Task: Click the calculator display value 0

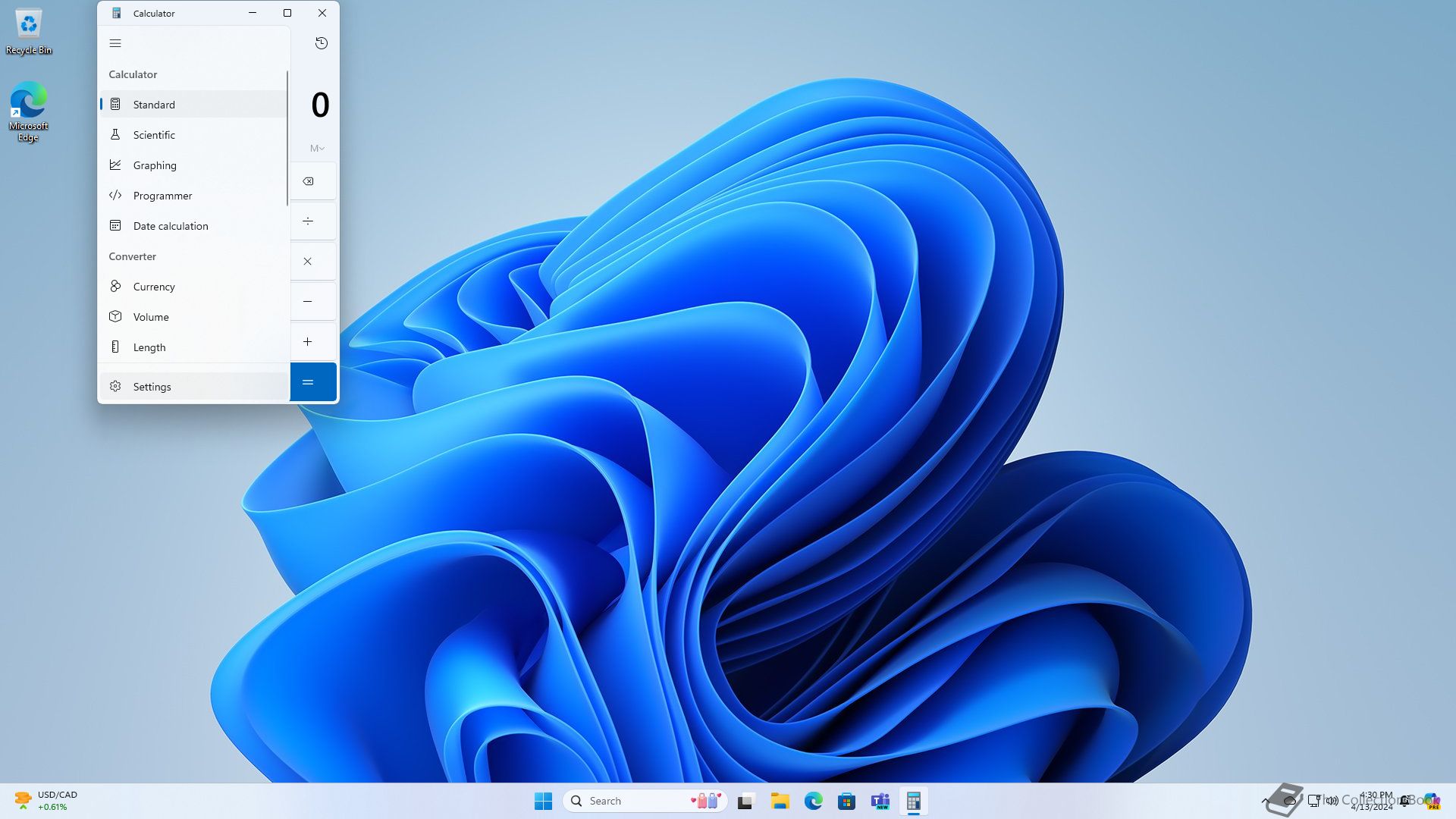Action: 320,105
